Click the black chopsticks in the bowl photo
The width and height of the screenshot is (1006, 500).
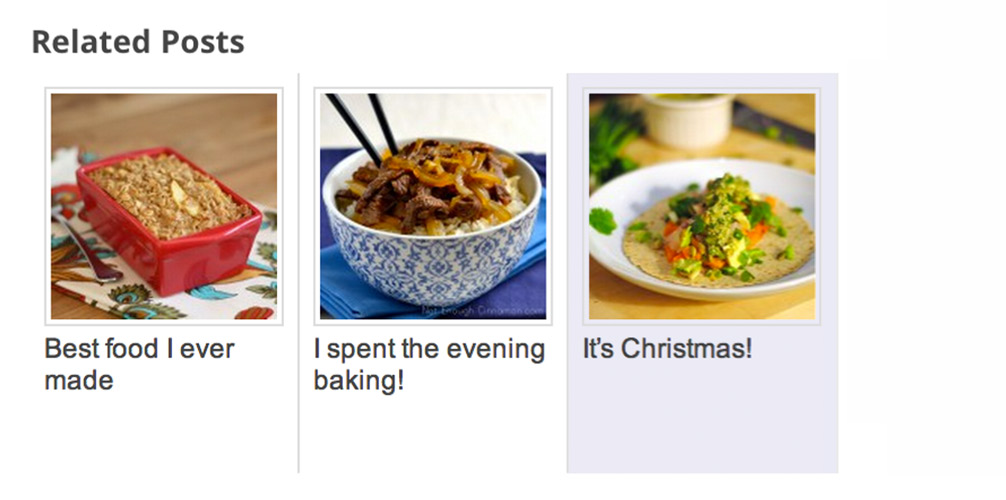pyautogui.click(x=362, y=125)
